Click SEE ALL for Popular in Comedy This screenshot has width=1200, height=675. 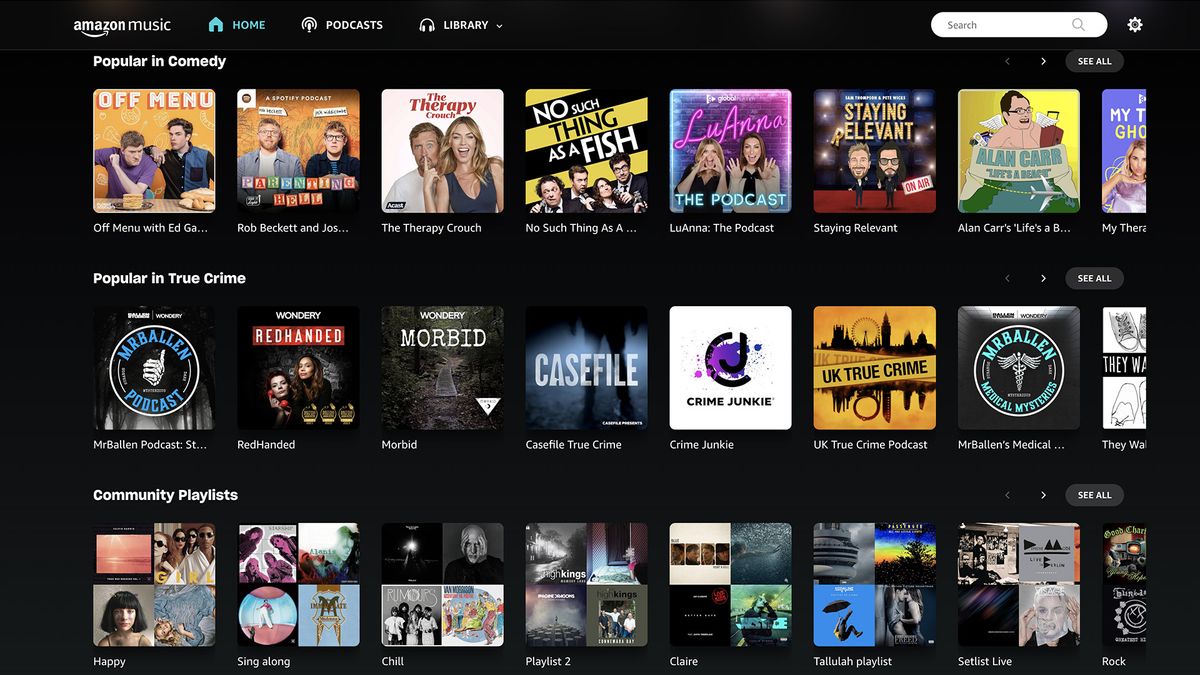coord(1094,61)
